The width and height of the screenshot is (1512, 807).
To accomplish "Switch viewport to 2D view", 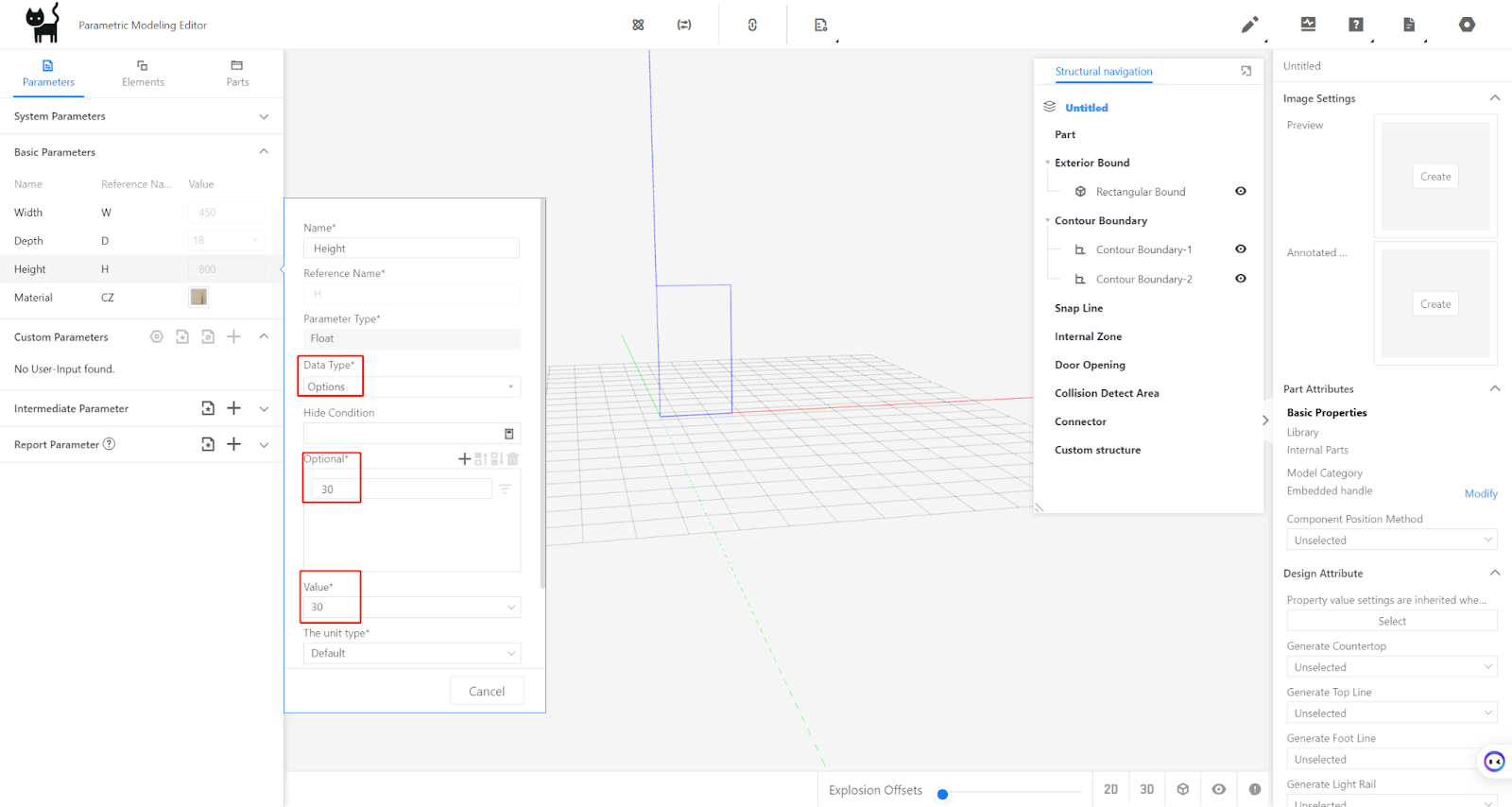I will click(1110, 789).
